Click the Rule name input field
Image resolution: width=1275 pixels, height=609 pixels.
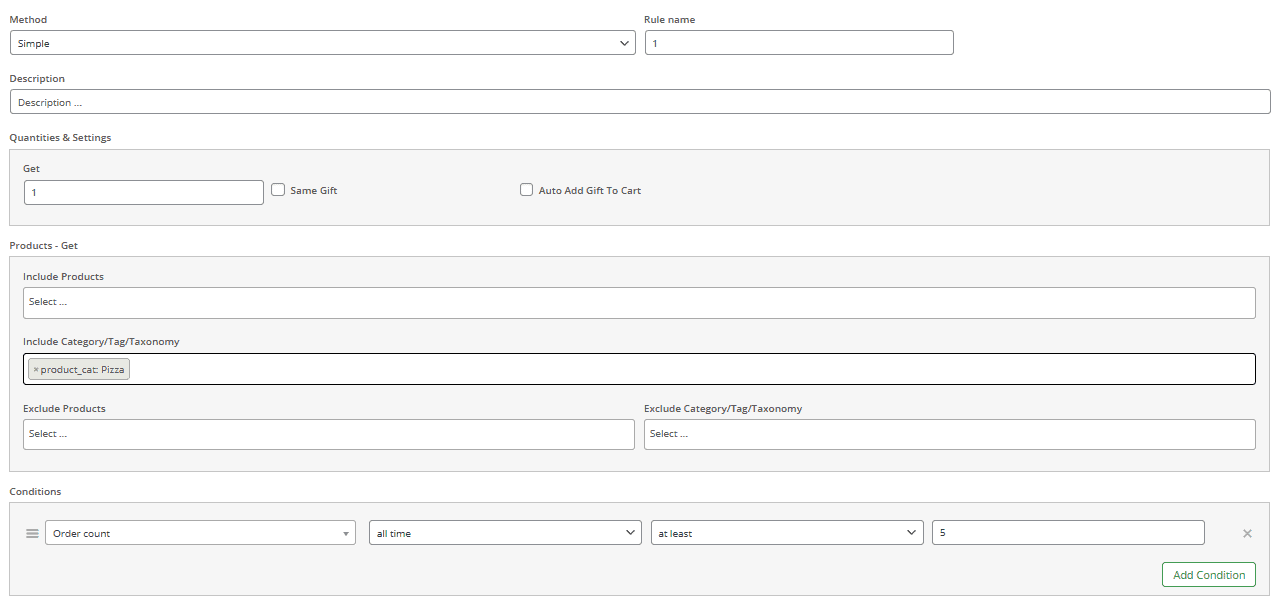coord(798,43)
